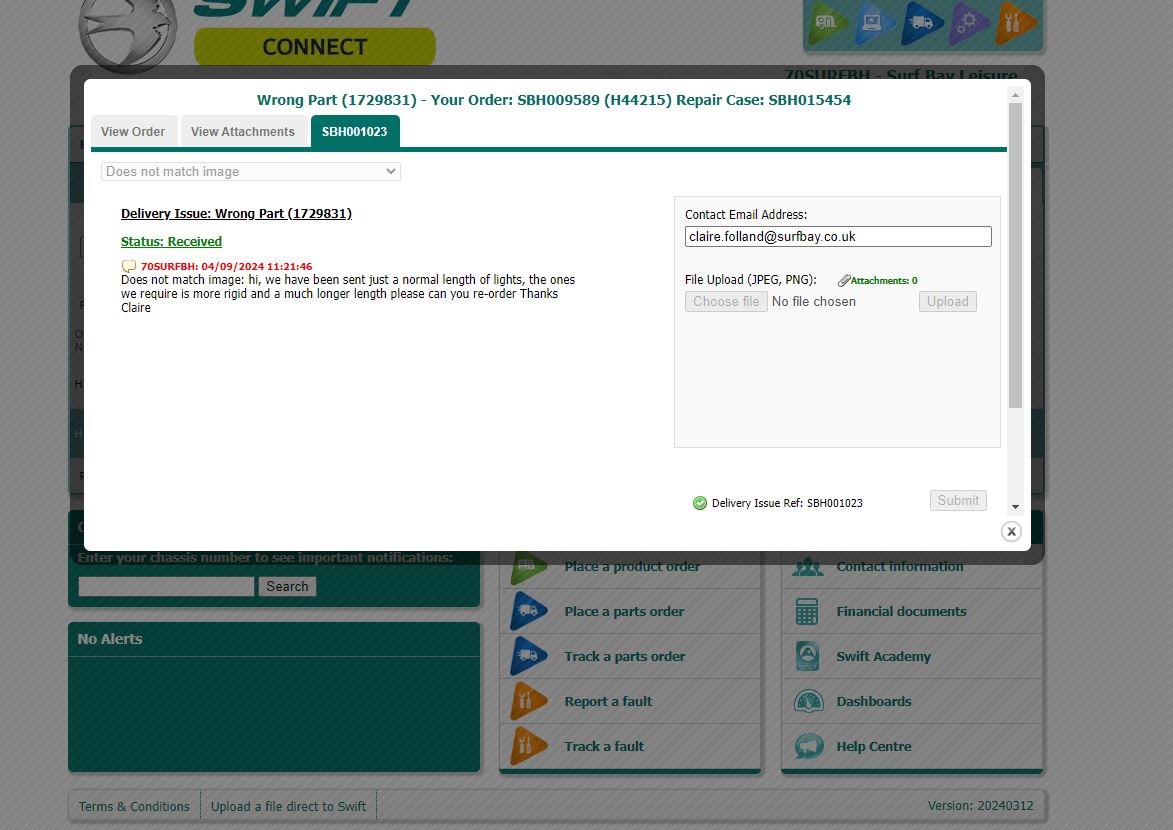Click the chassis number search input field
Image resolution: width=1173 pixels, height=830 pixels.
pyautogui.click(x=166, y=586)
